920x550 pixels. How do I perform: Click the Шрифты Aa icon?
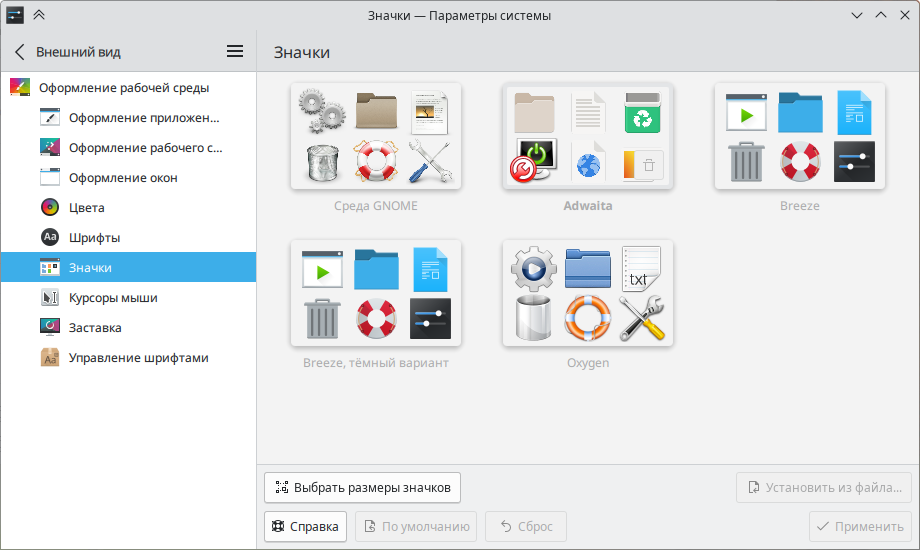(50, 237)
